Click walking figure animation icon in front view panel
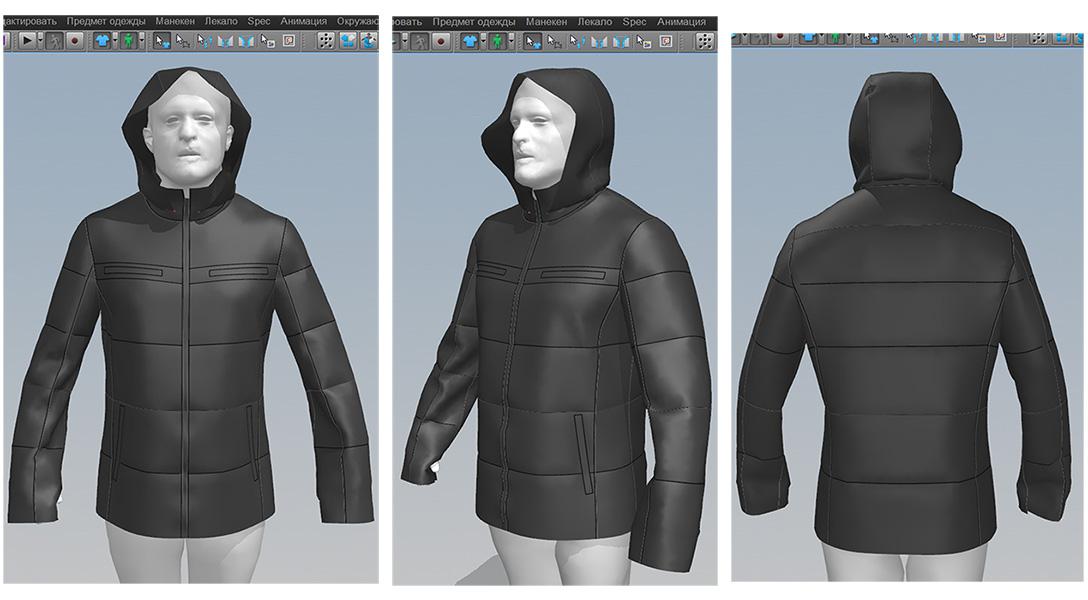Screen dimensions: 1088x600 tap(55, 40)
